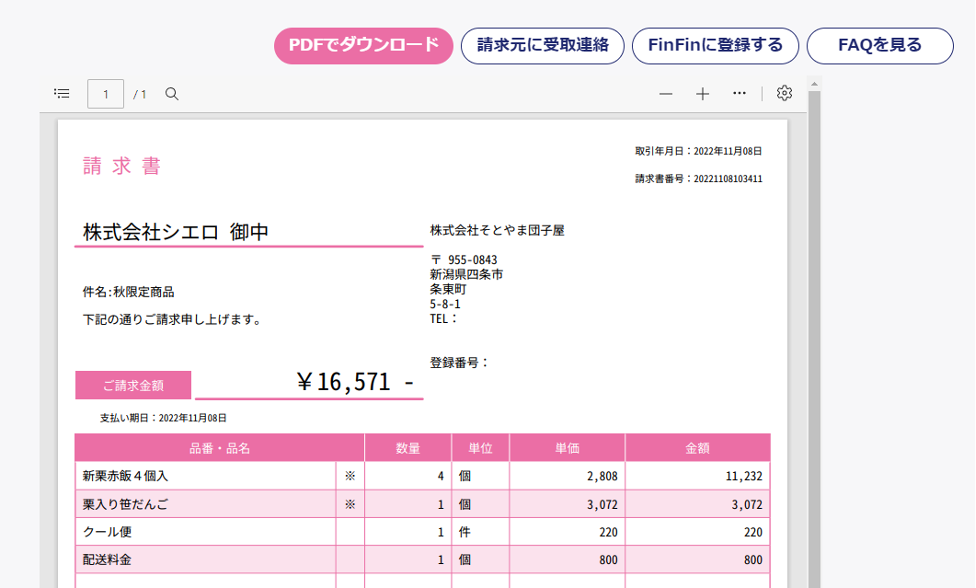This screenshot has height=588, width=976.
Task: Click the 新栗赤飯４個入 item name
Action: click(125, 476)
